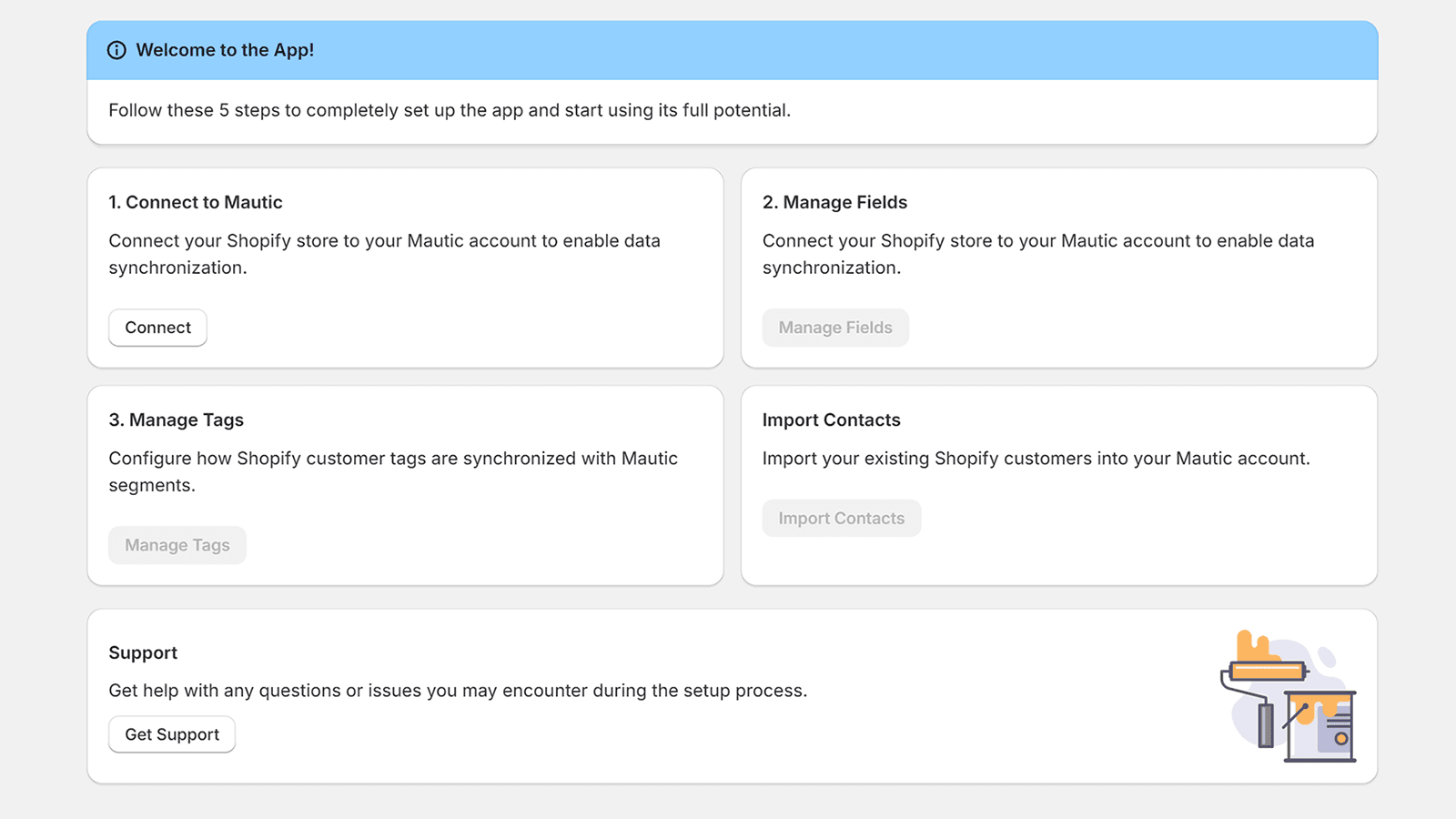Click the 'Follow these 5 steps' instruction text
The height and width of the screenshot is (819, 1456).
(x=450, y=110)
